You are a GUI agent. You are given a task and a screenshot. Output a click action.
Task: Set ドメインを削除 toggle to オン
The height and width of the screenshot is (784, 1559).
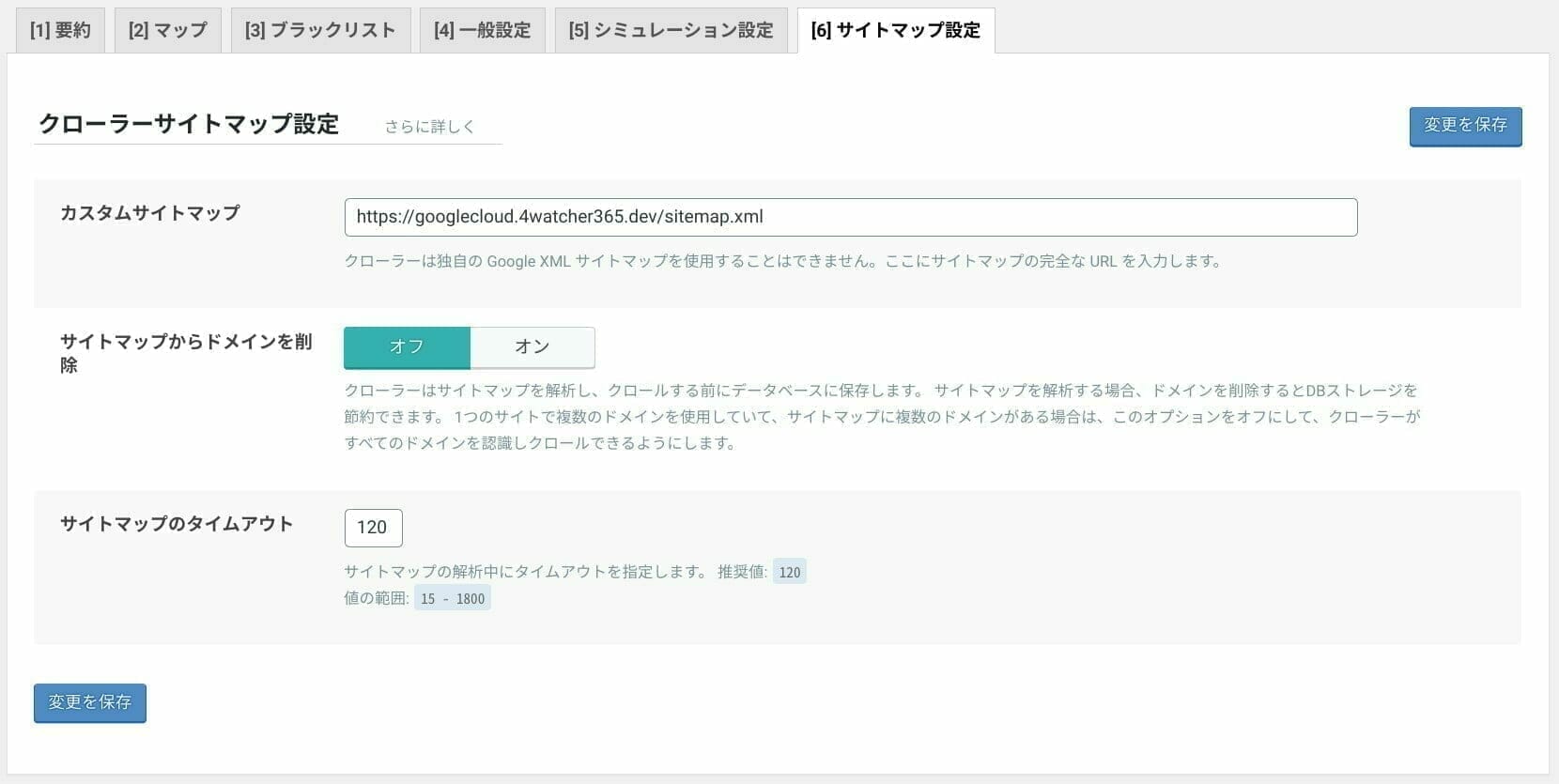click(532, 347)
